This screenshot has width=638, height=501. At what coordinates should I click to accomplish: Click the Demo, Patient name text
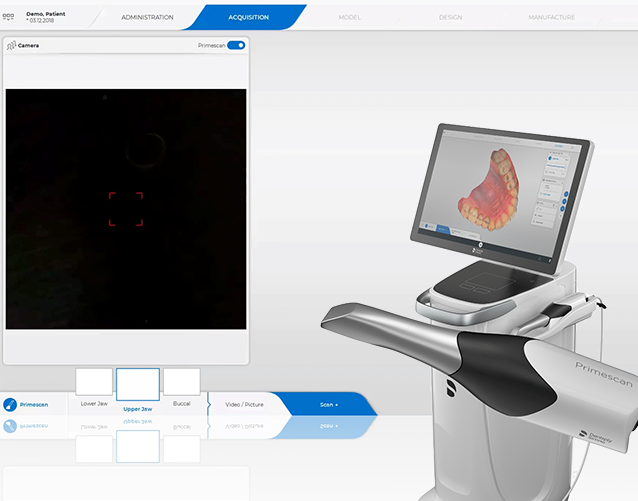[x=46, y=14]
